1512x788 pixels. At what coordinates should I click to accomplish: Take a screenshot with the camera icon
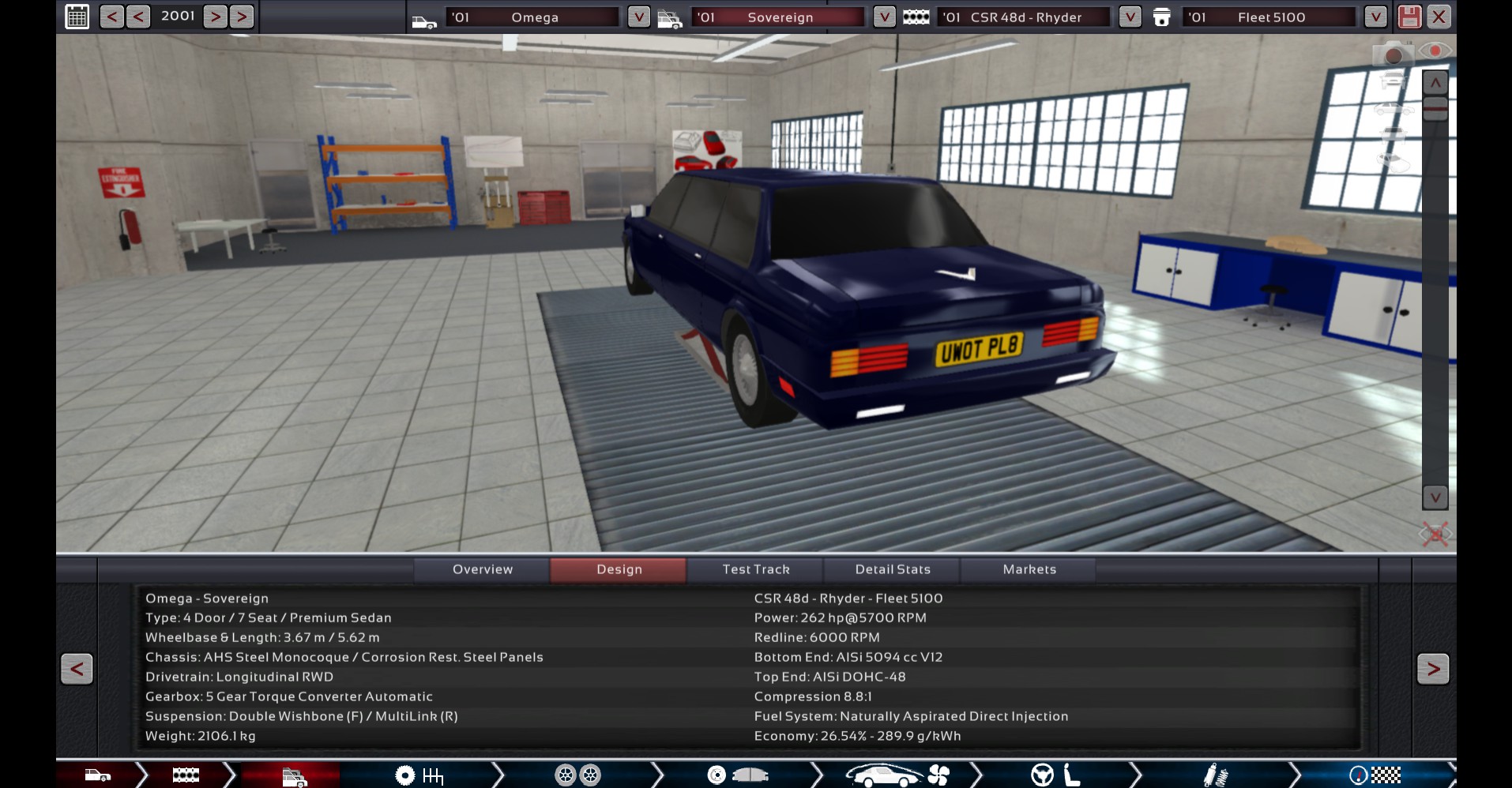1392,55
